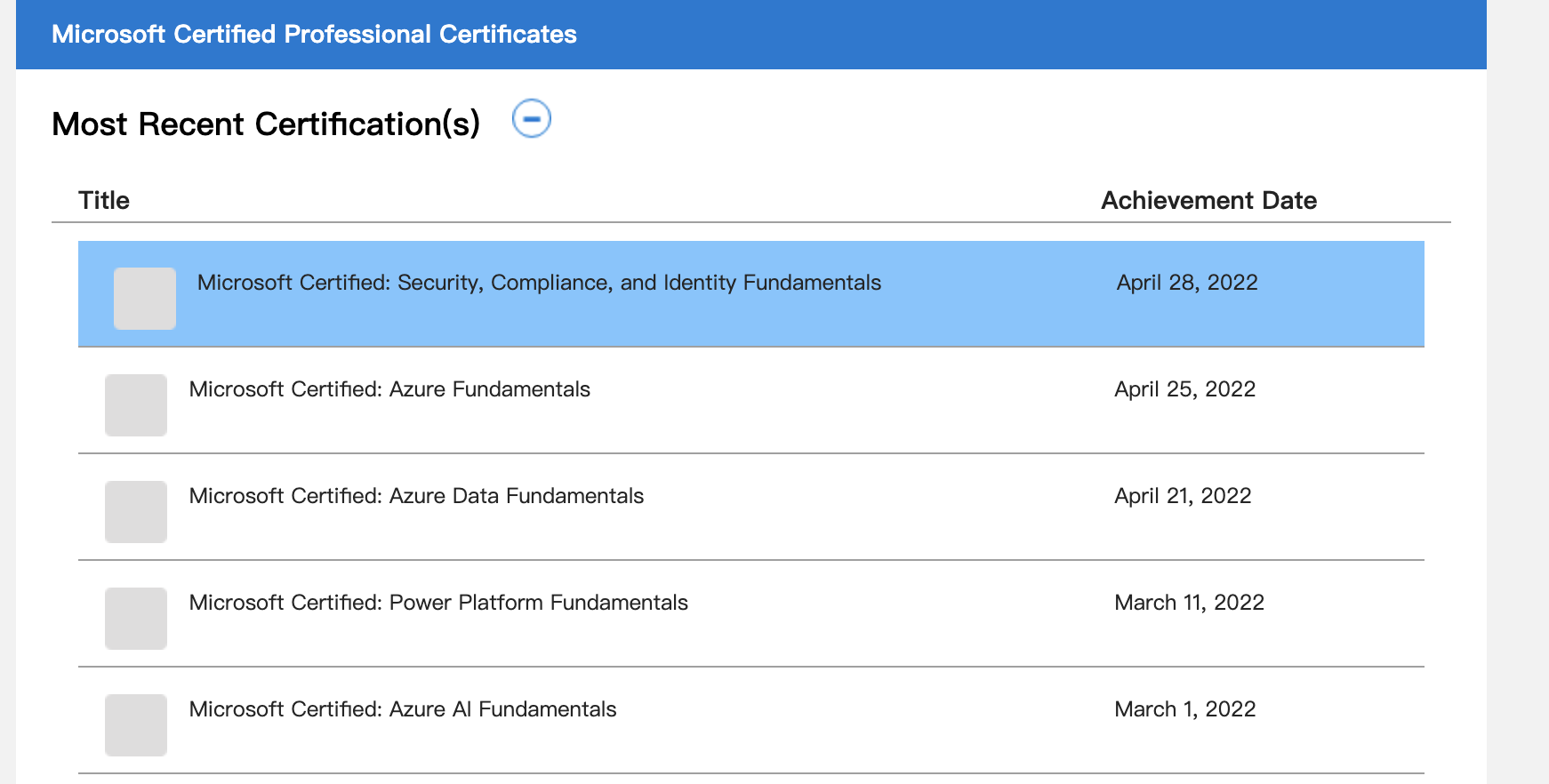Screen dimensions: 1549x784
Task: Click the March 11, 2022 date
Action: (1189, 603)
